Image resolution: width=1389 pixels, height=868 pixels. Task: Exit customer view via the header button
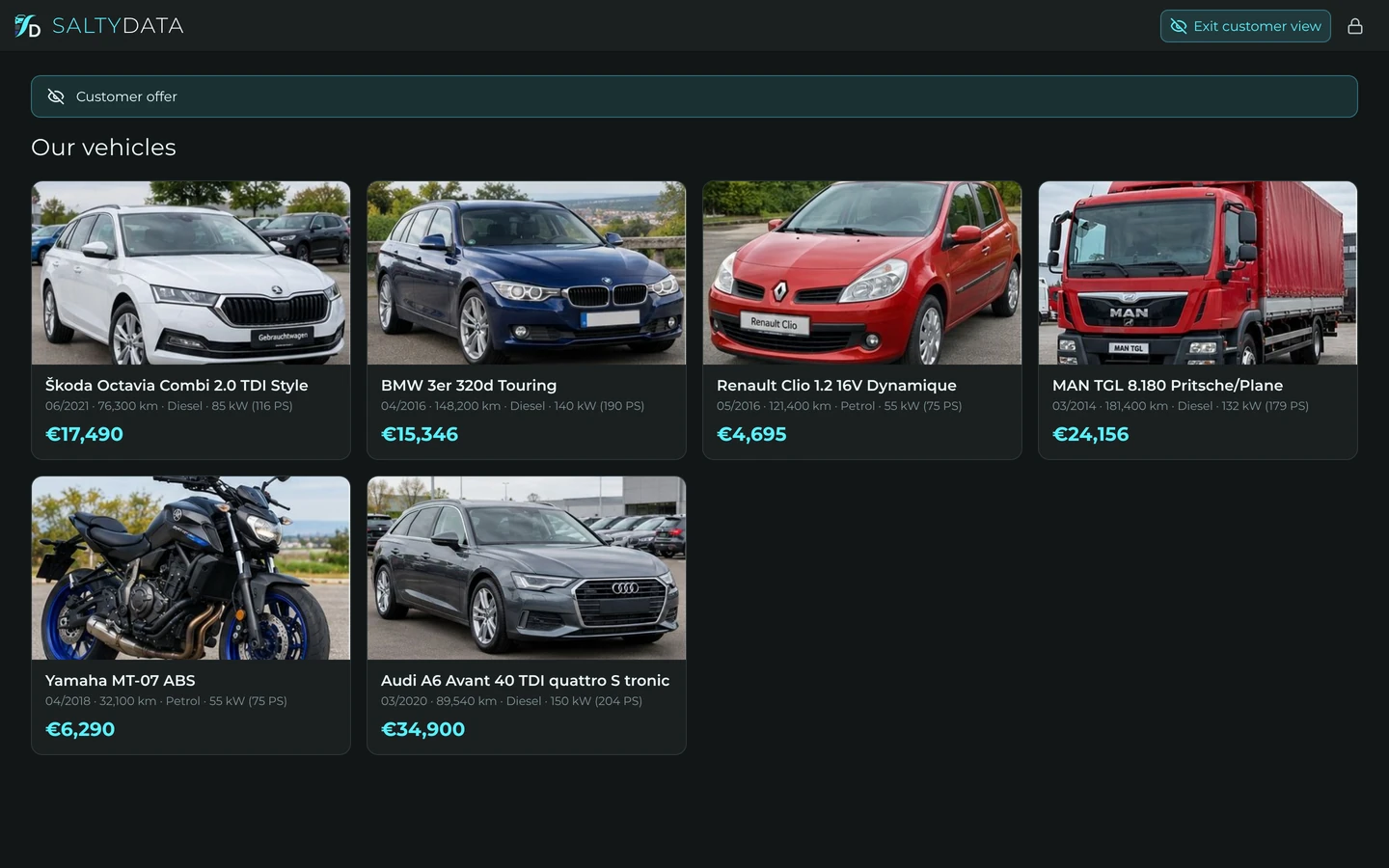pyautogui.click(x=1245, y=26)
